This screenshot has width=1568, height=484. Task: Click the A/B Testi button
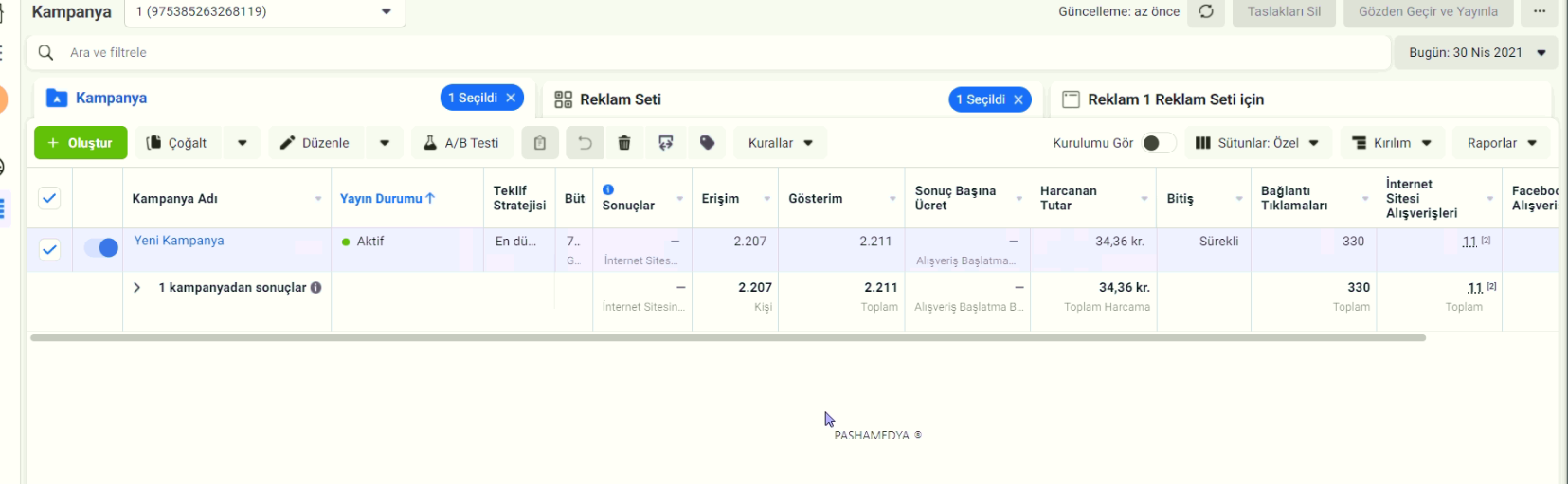pyautogui.click(x=460, y=143)
